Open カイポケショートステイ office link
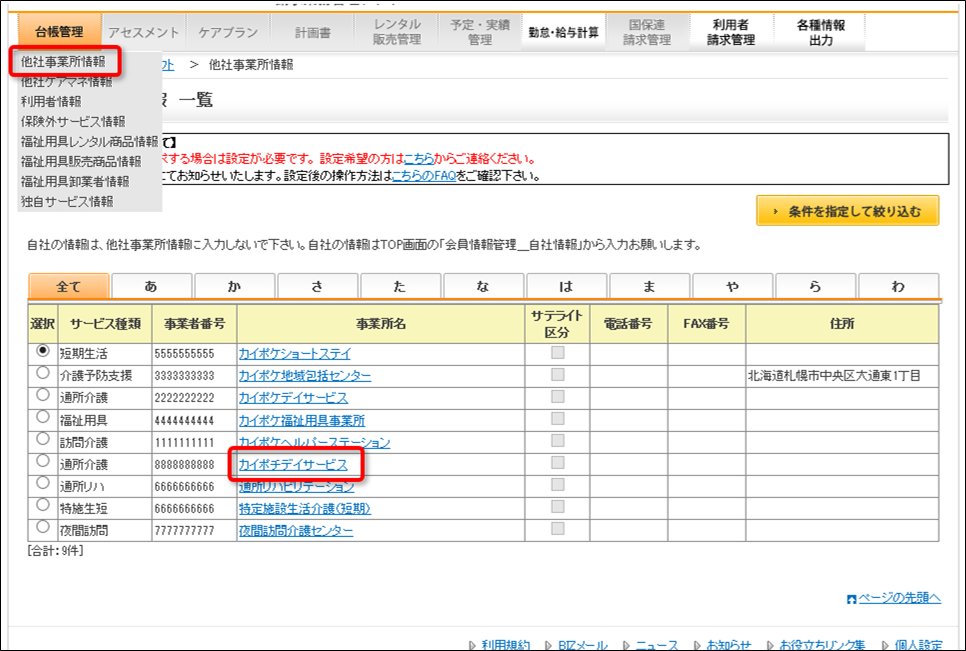Image resolution: width=966 pixels, height=651 pixels. click(295, 354)
